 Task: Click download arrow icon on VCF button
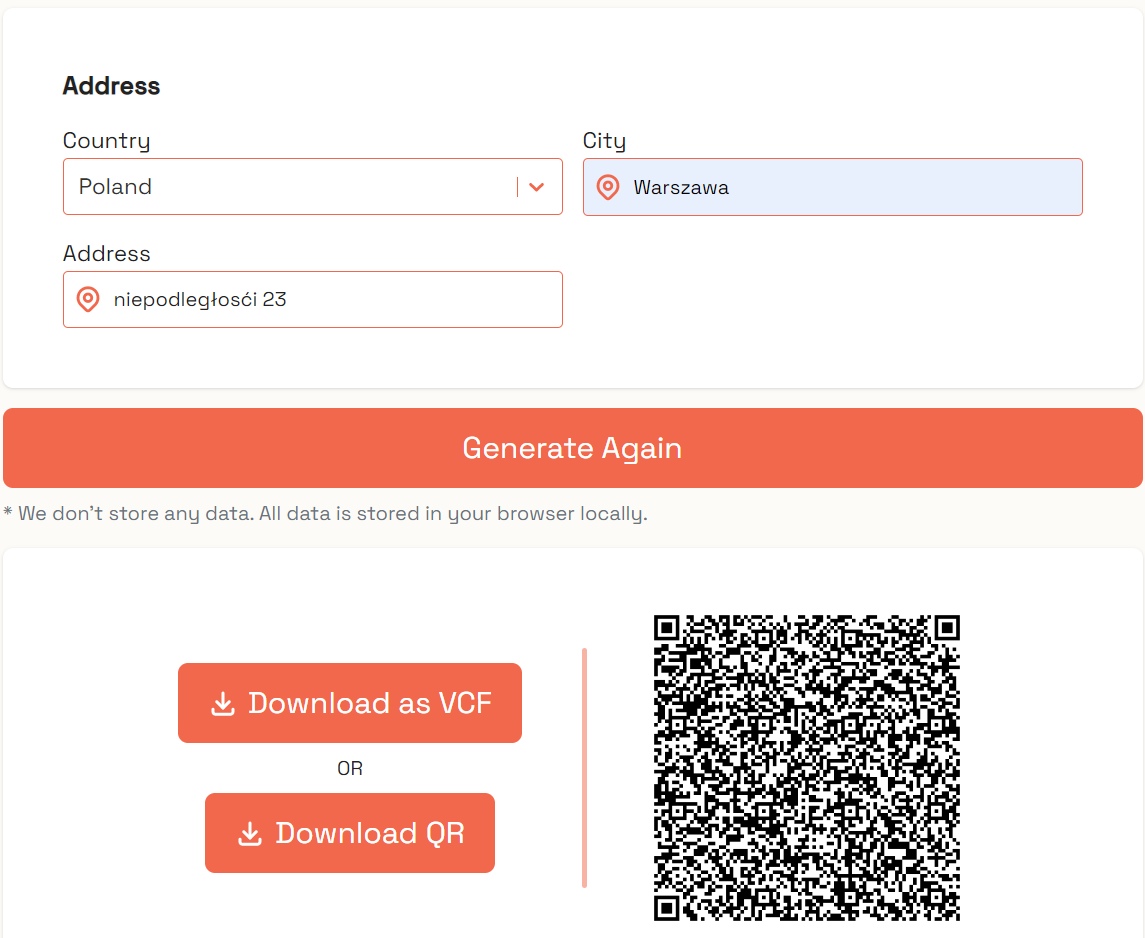223,704
